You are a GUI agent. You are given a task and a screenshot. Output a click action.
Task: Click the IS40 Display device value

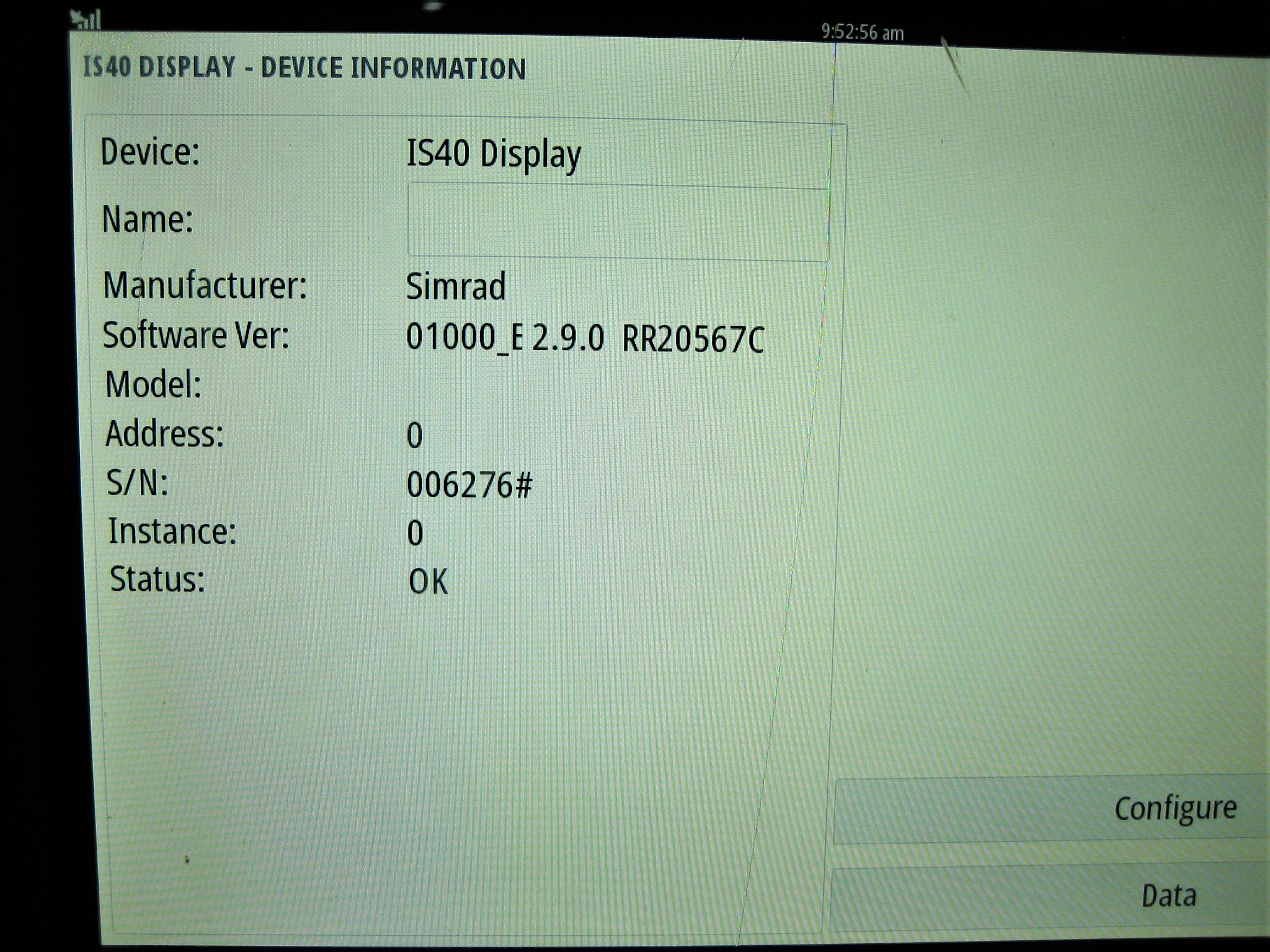[x=494, y=154]
